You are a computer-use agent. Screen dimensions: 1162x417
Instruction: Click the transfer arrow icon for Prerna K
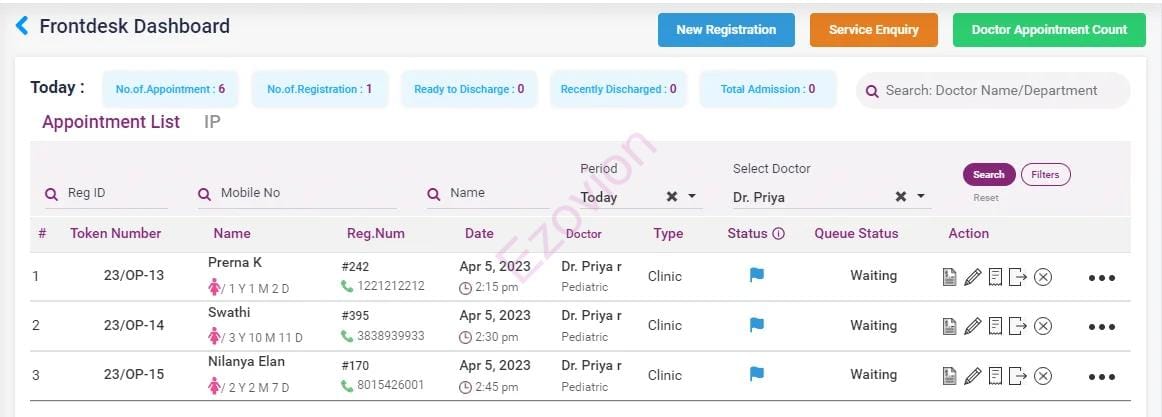[1018, 277]
